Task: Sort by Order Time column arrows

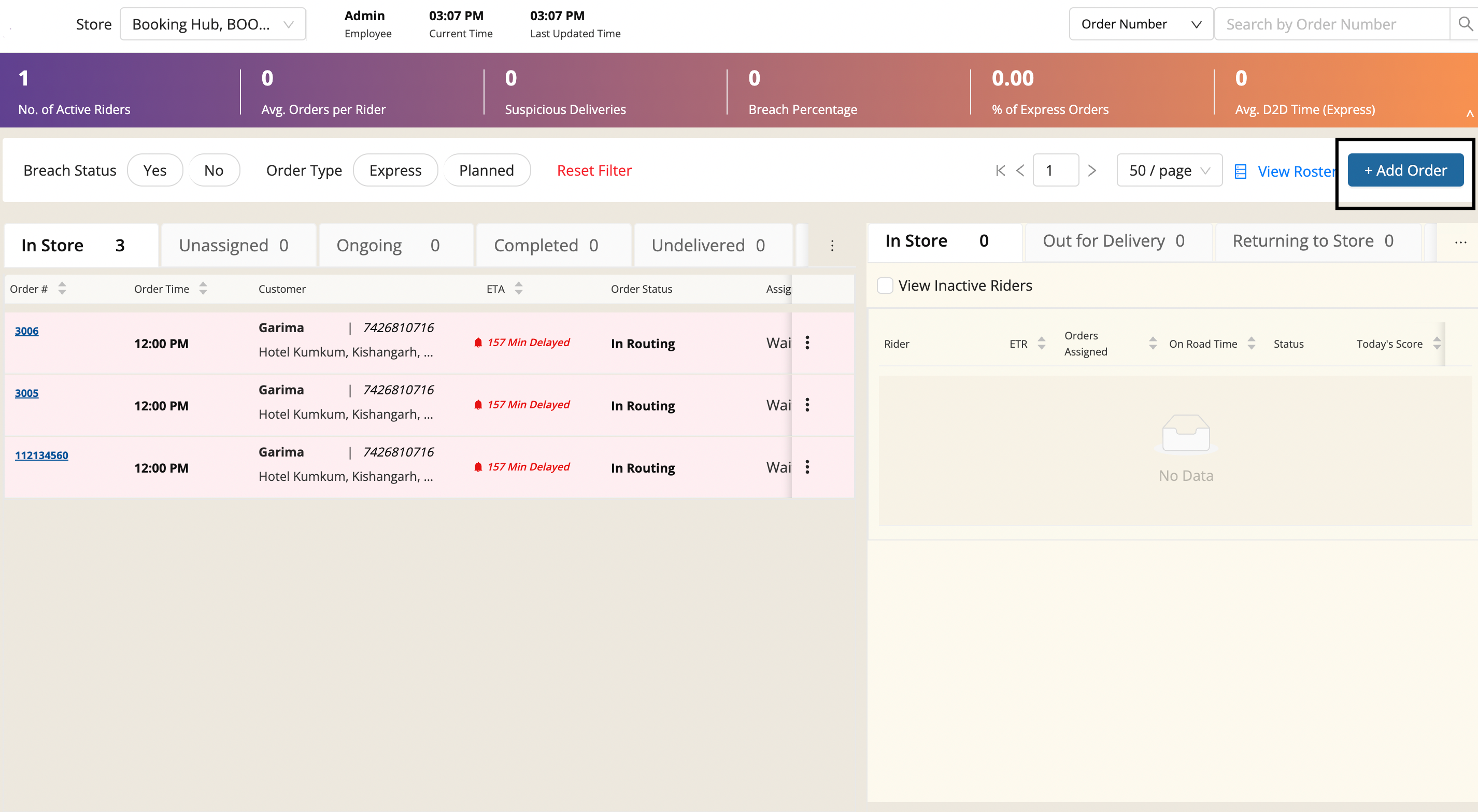Action: [203, 289]
